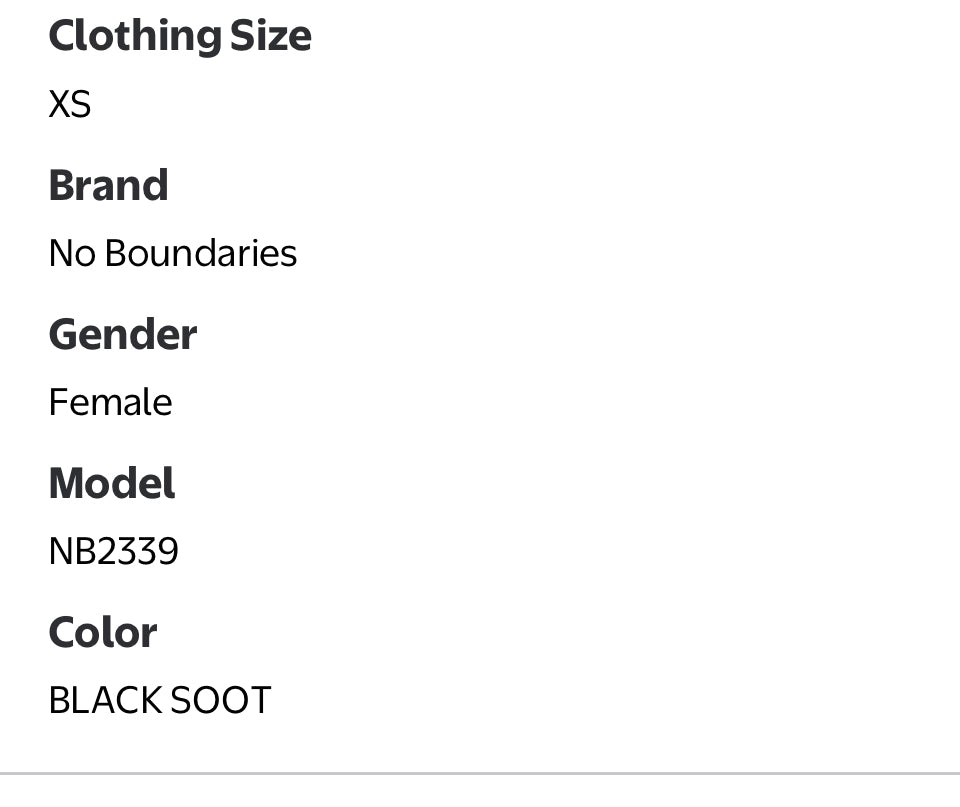Select the model number NB2339
Viewport: 960px width, 807px height.
pyautogui.click(x=113, y=551)
